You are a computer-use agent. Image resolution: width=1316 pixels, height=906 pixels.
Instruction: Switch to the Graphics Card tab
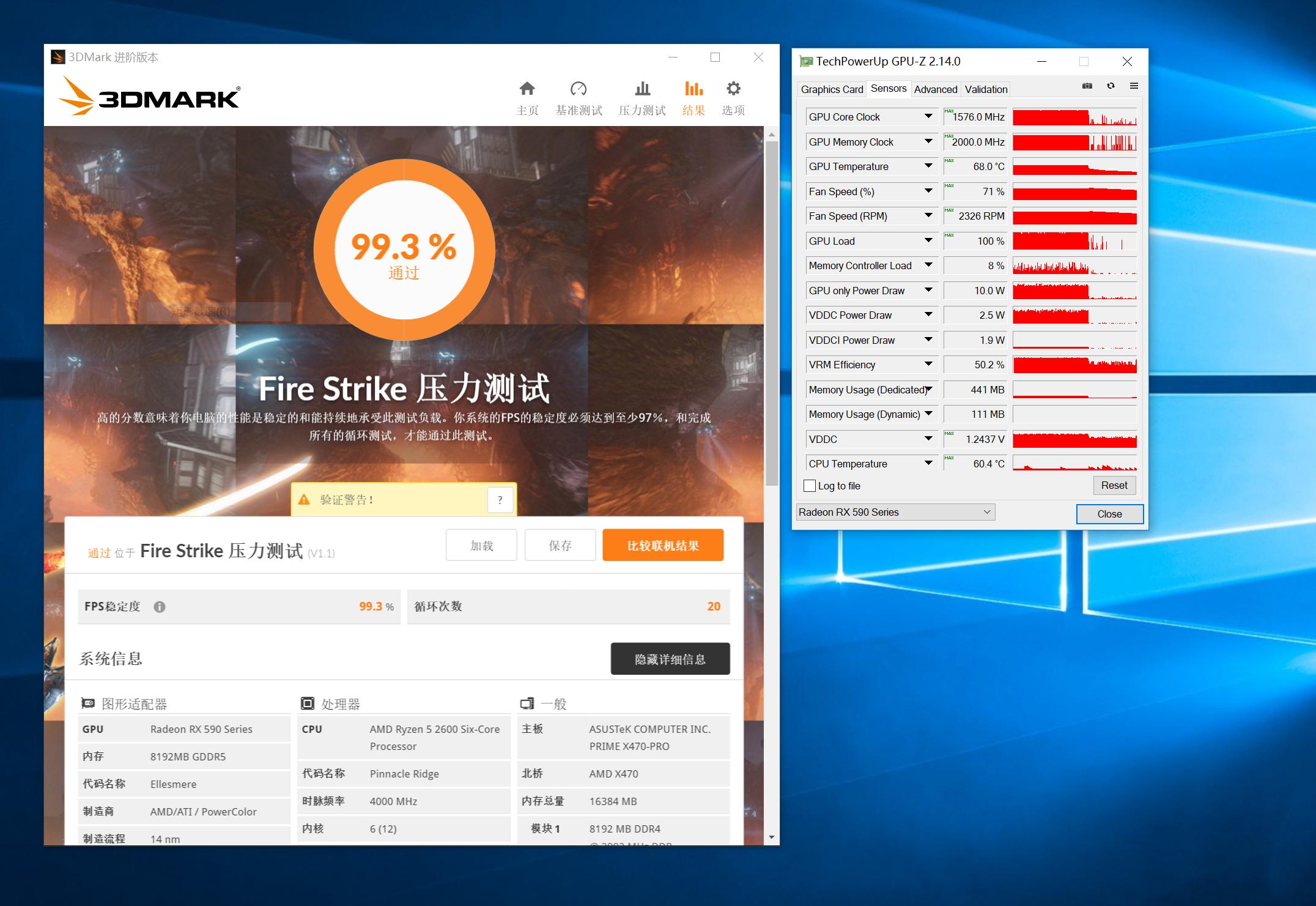pos(831,89)
